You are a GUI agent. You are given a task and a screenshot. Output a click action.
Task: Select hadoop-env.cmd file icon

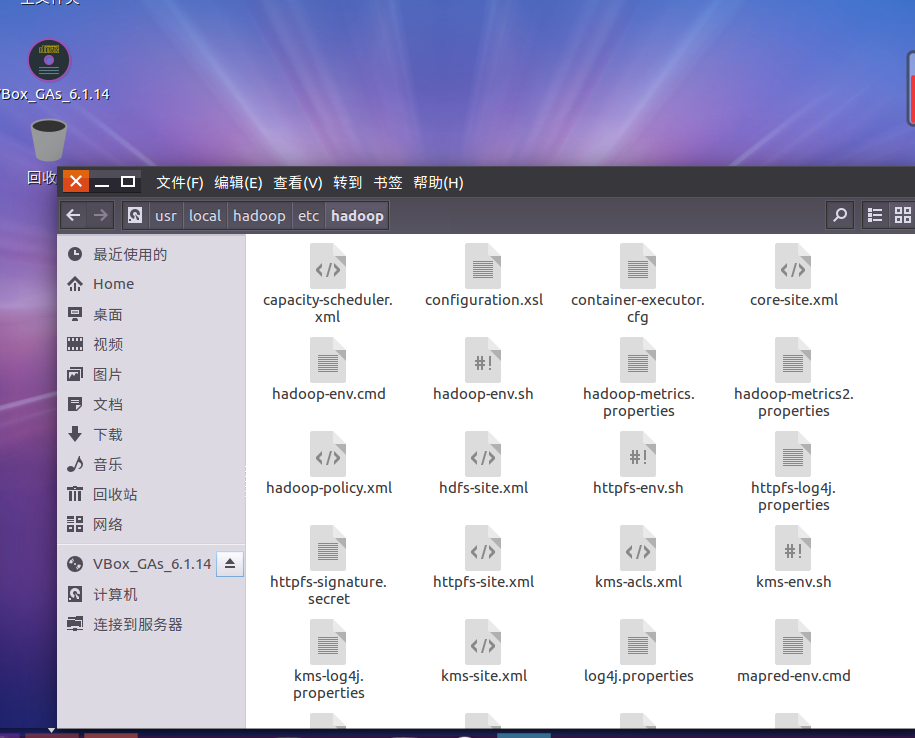pyautogui.click(x=327, y=360)
